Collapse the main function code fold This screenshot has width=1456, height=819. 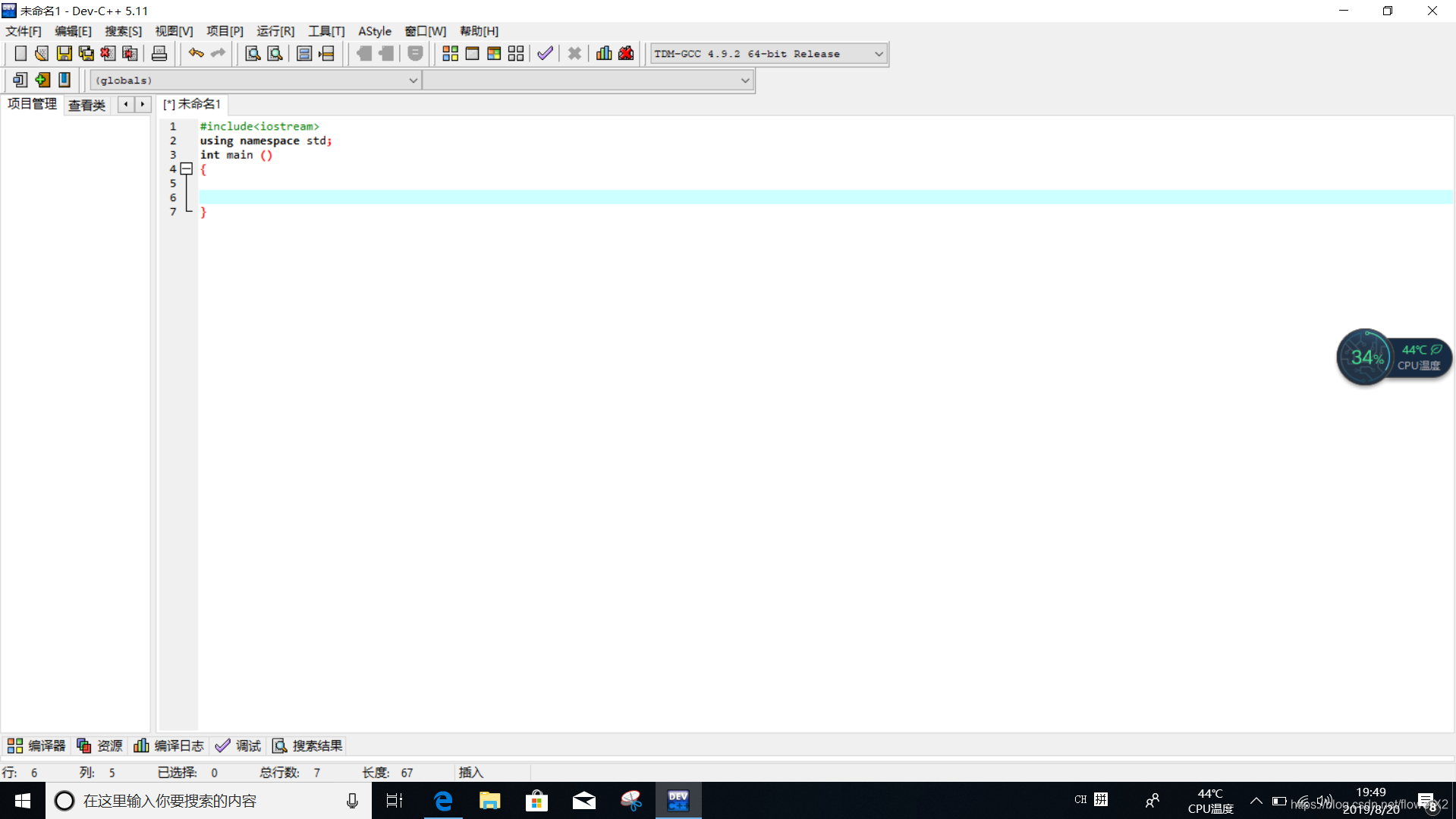[187, 169]
